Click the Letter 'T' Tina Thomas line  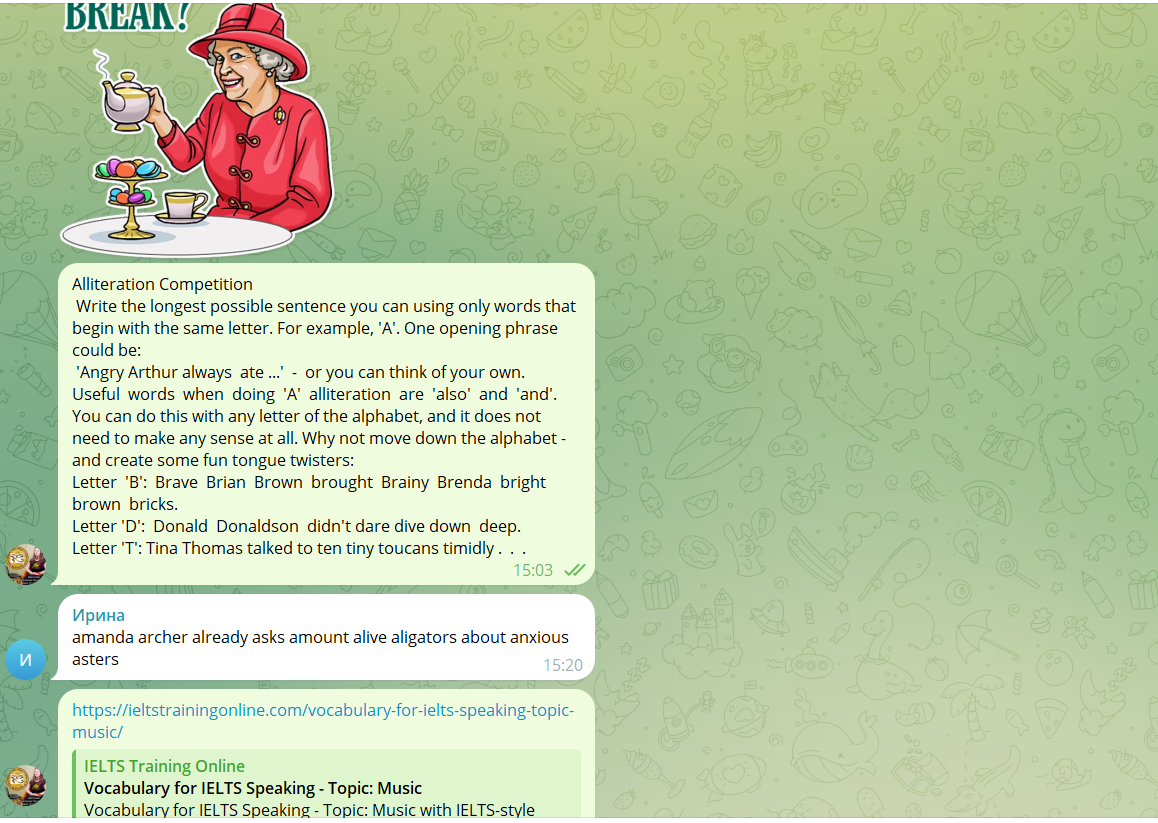299,548
